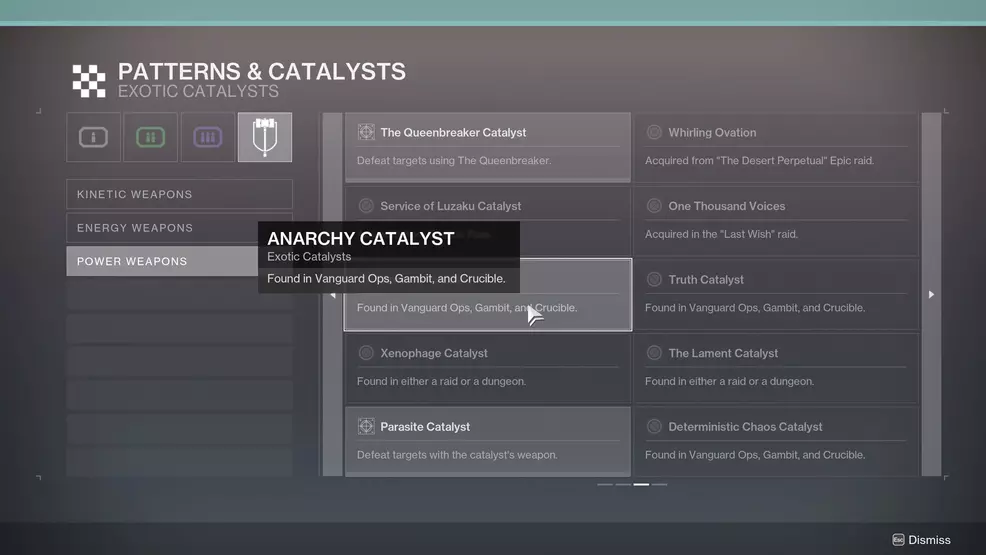The image size is (986, 555).
Task: Click the Service of Luzaku Catalyst icon
Action: (x=366, y=206)
